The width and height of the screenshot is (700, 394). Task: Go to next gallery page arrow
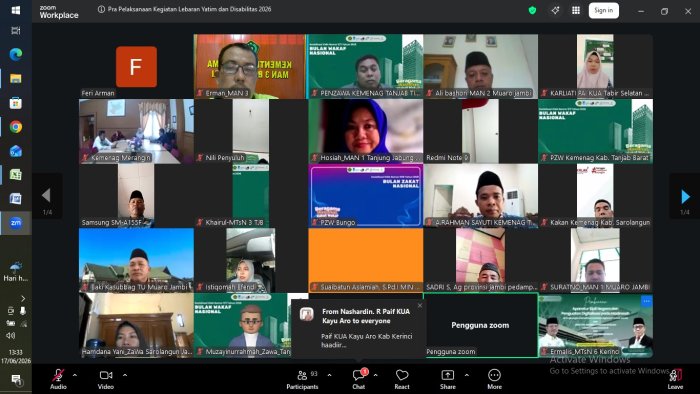(x=685, y=196)
